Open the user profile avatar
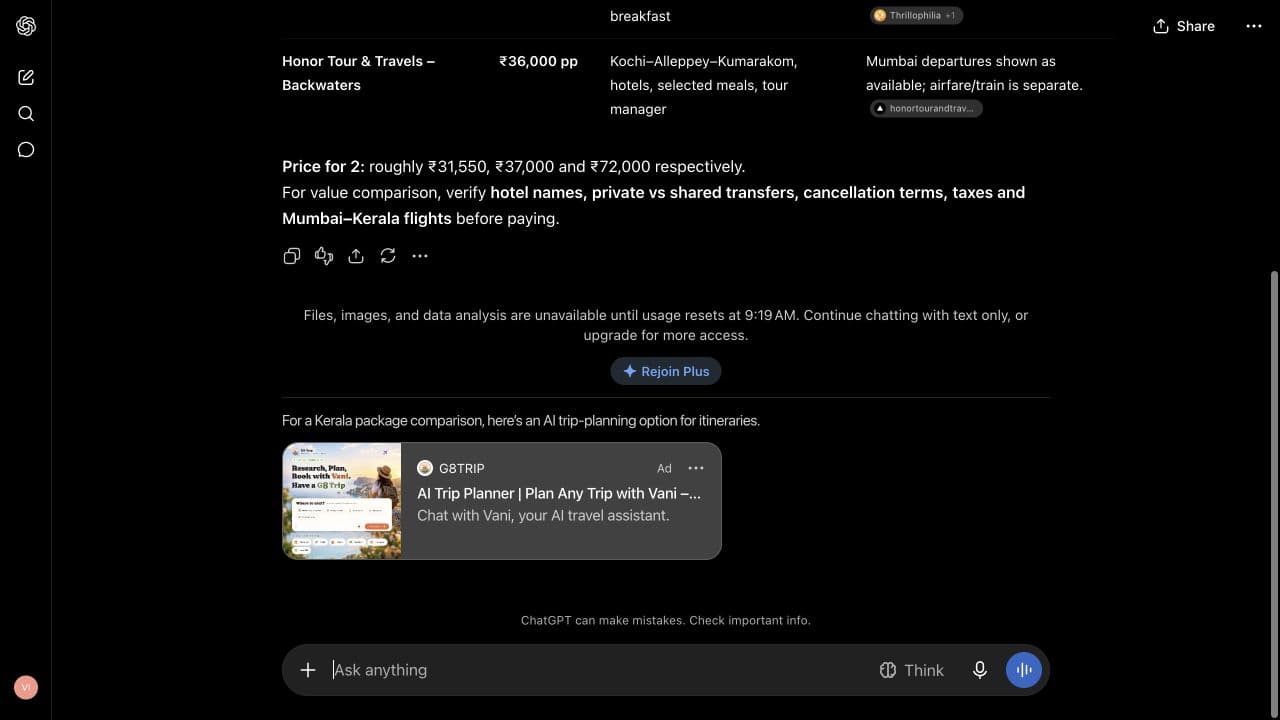This screenshot has width=1280, height=720. click(x=26, y=687)
